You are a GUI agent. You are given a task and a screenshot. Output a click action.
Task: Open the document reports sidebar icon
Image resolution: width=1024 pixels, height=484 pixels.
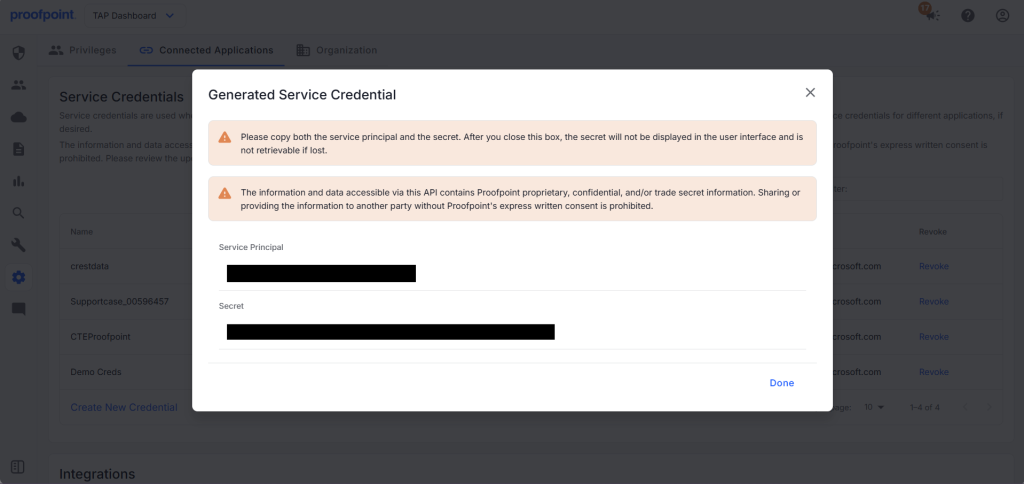pos(18,149)
